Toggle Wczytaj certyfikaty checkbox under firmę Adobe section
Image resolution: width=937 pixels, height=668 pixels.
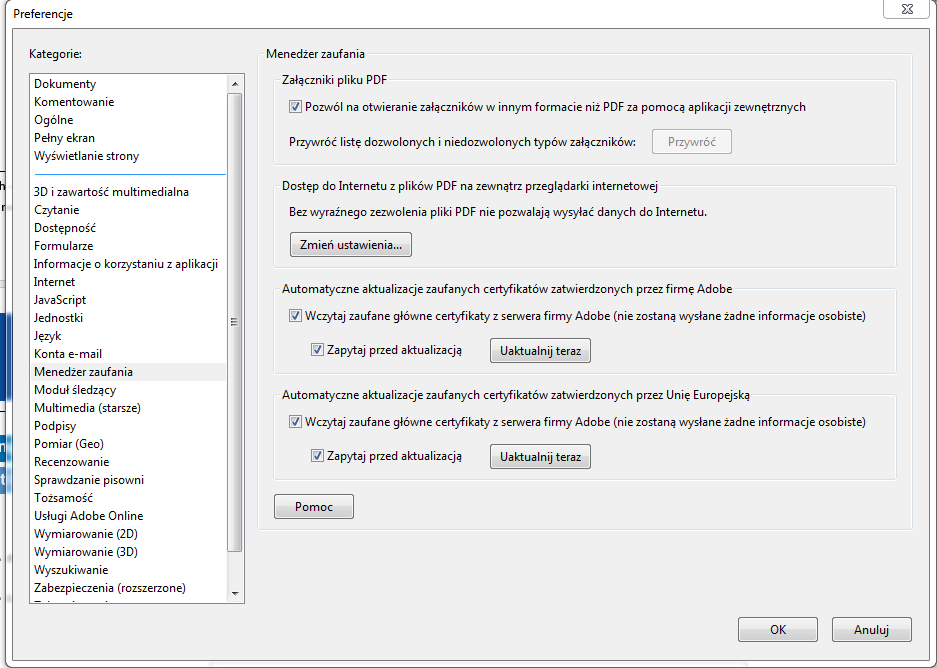[x=295, y=315]
